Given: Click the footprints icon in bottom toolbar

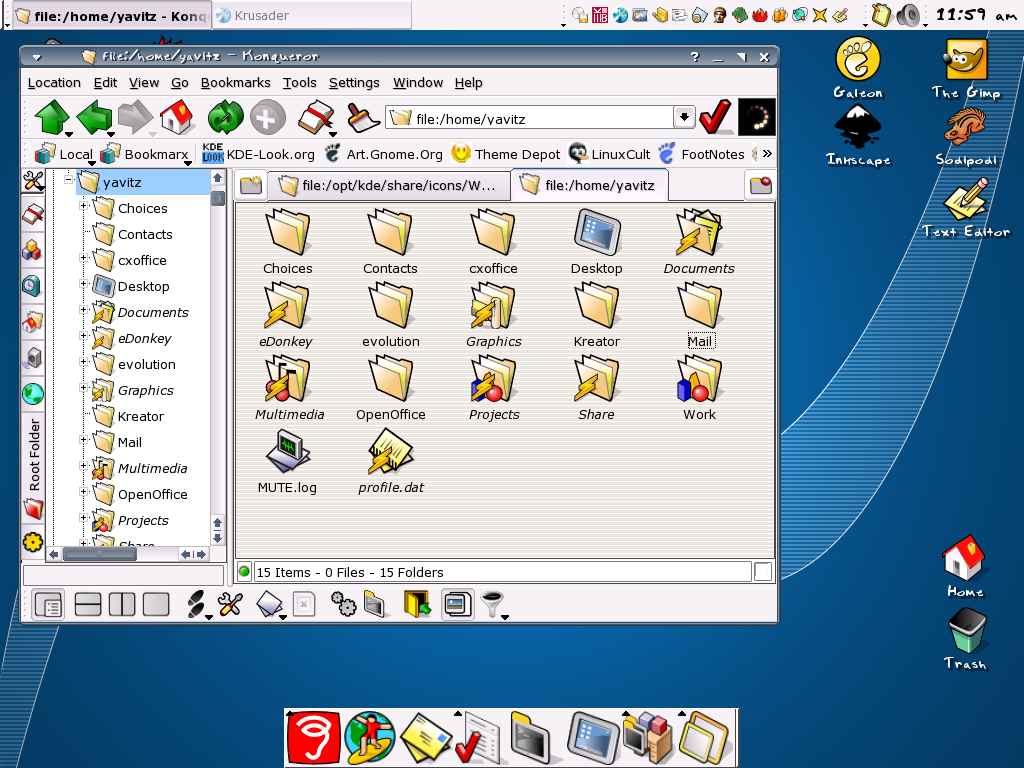Looking at the screenshot, I should pyautogui.click(x=197, y=604).
